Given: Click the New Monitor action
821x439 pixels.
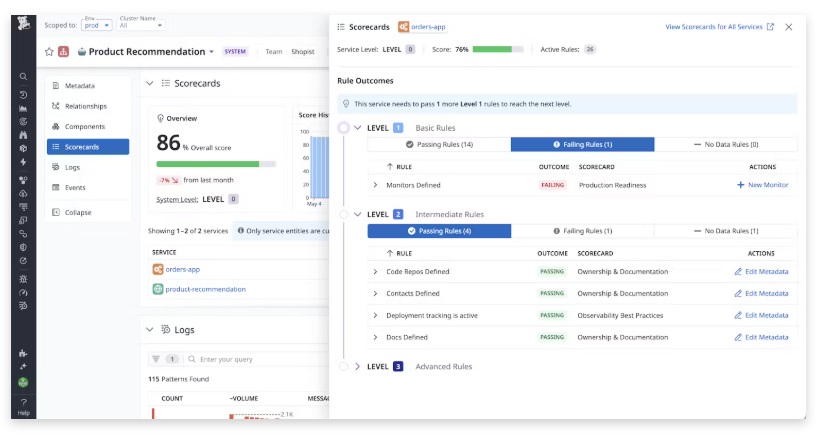Looking at the screenshot, I should click(x=762, y=185).
